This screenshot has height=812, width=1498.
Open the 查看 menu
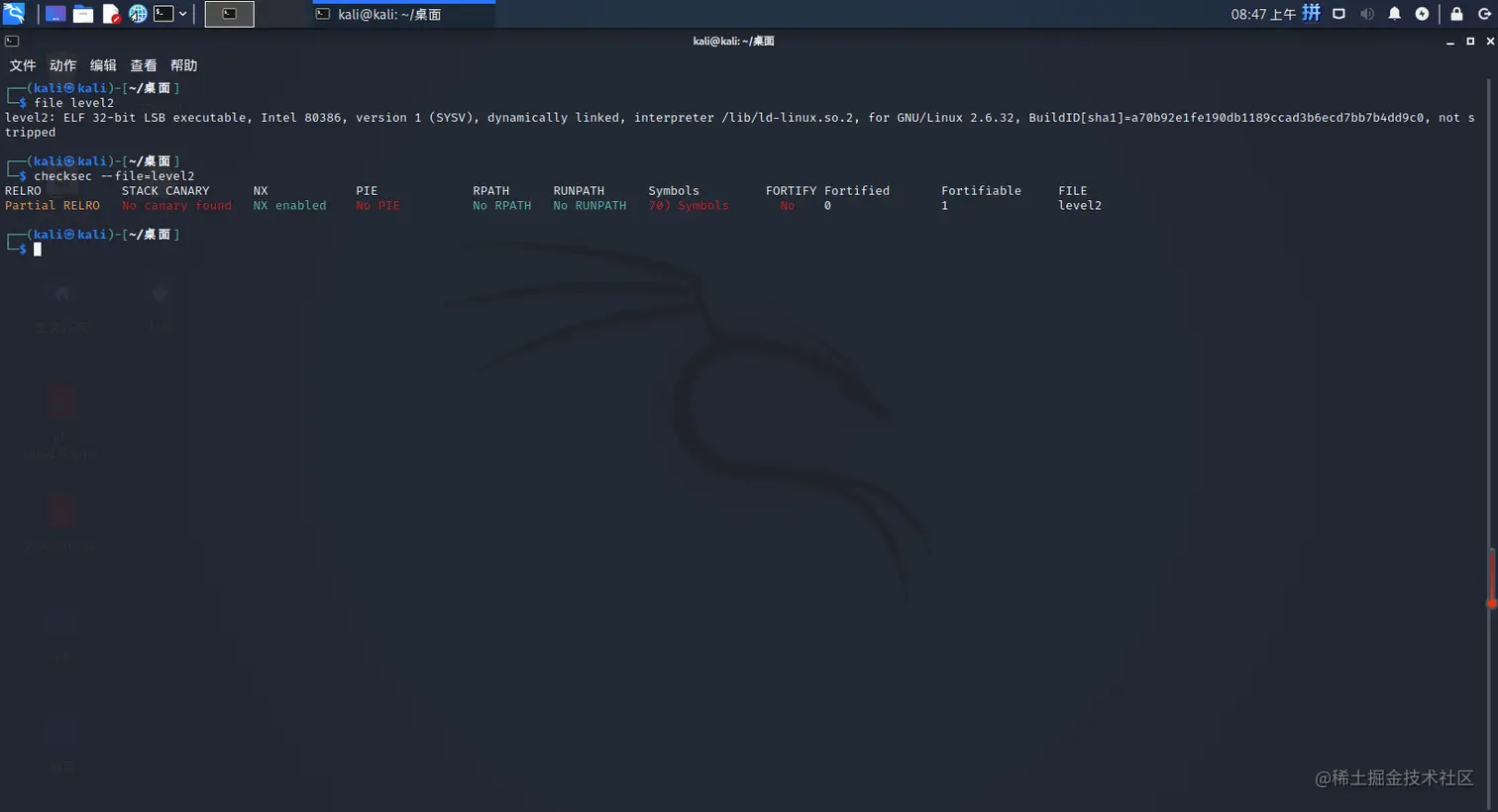click(x=144, y=65)
